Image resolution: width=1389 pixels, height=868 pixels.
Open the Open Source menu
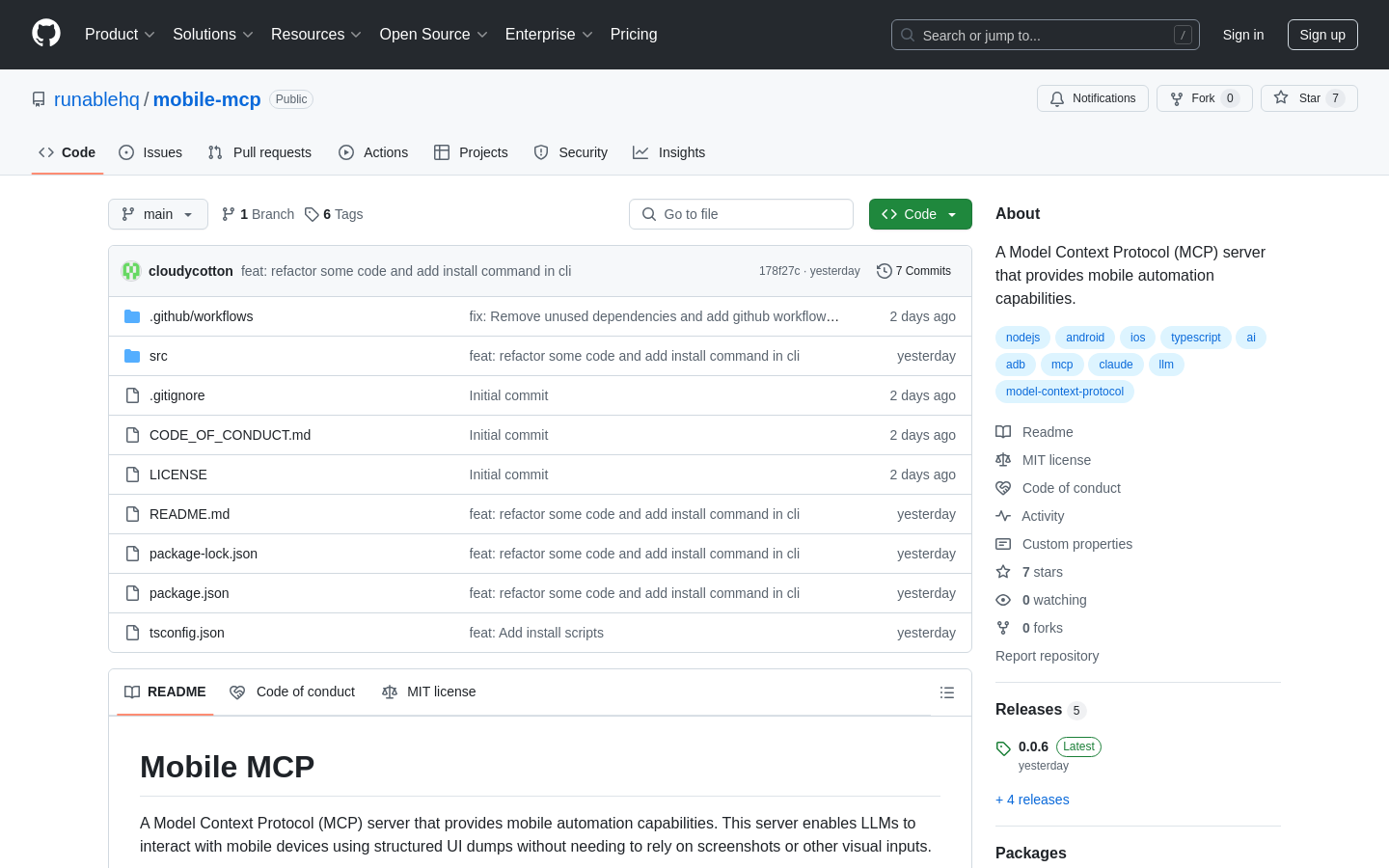[x=434, y=35]
